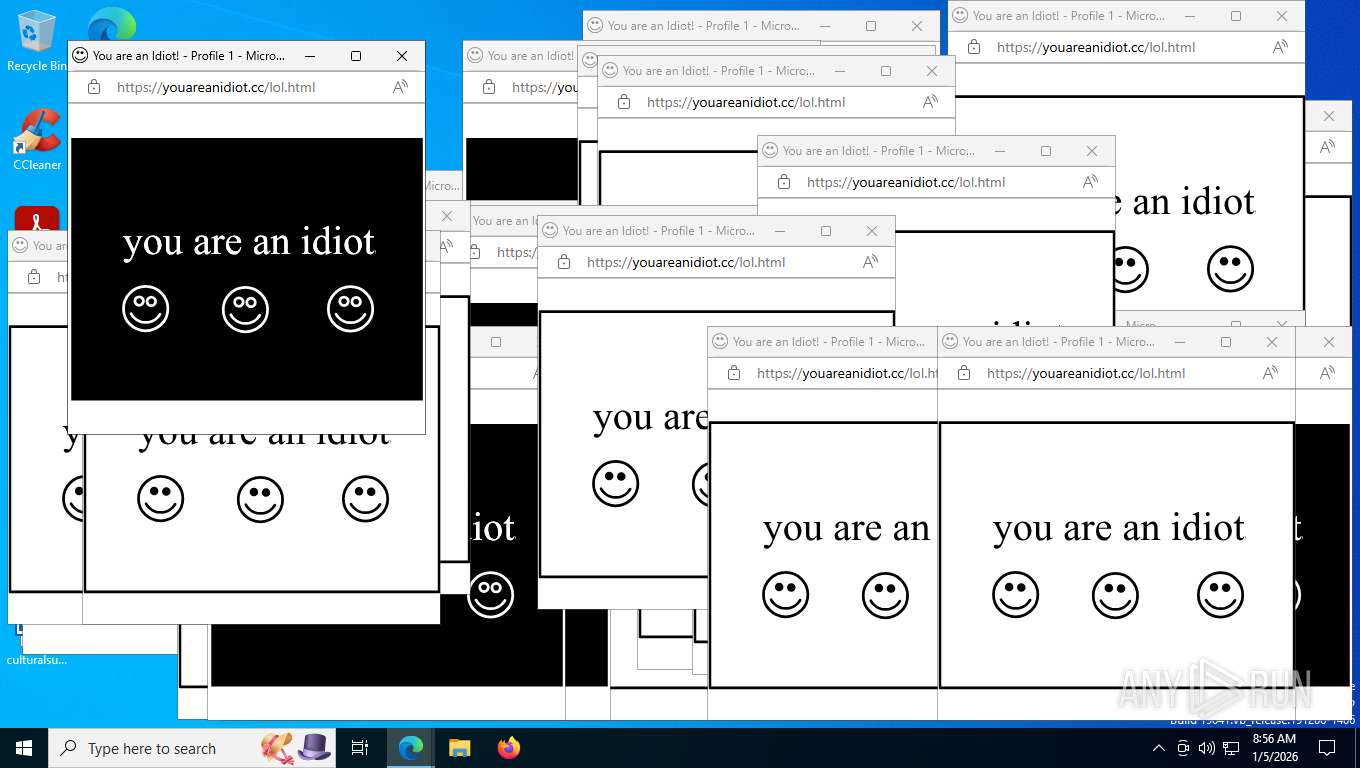Screen dimensions: 1360x768
Task: Click middle white smiley on front black page
Action: tap(246, 309)
